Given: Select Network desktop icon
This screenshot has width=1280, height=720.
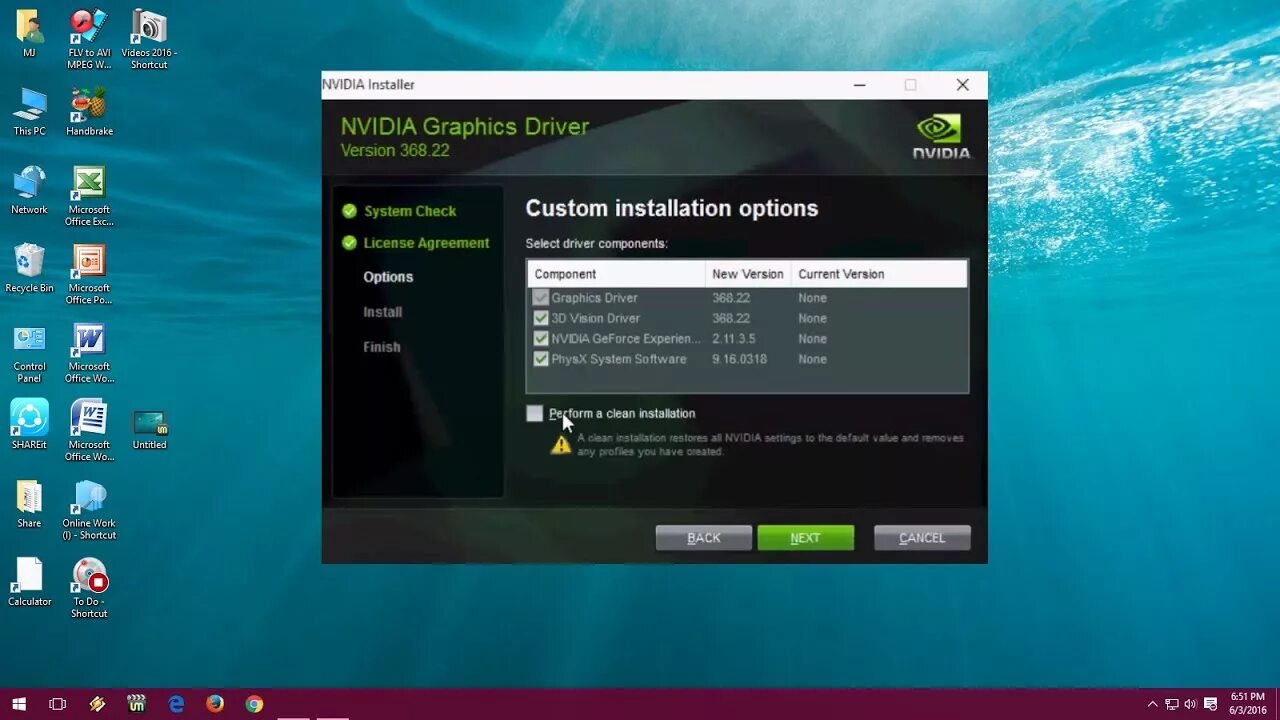Looking at the screenshot, I should pyautogui.click(x=29, y=190).
